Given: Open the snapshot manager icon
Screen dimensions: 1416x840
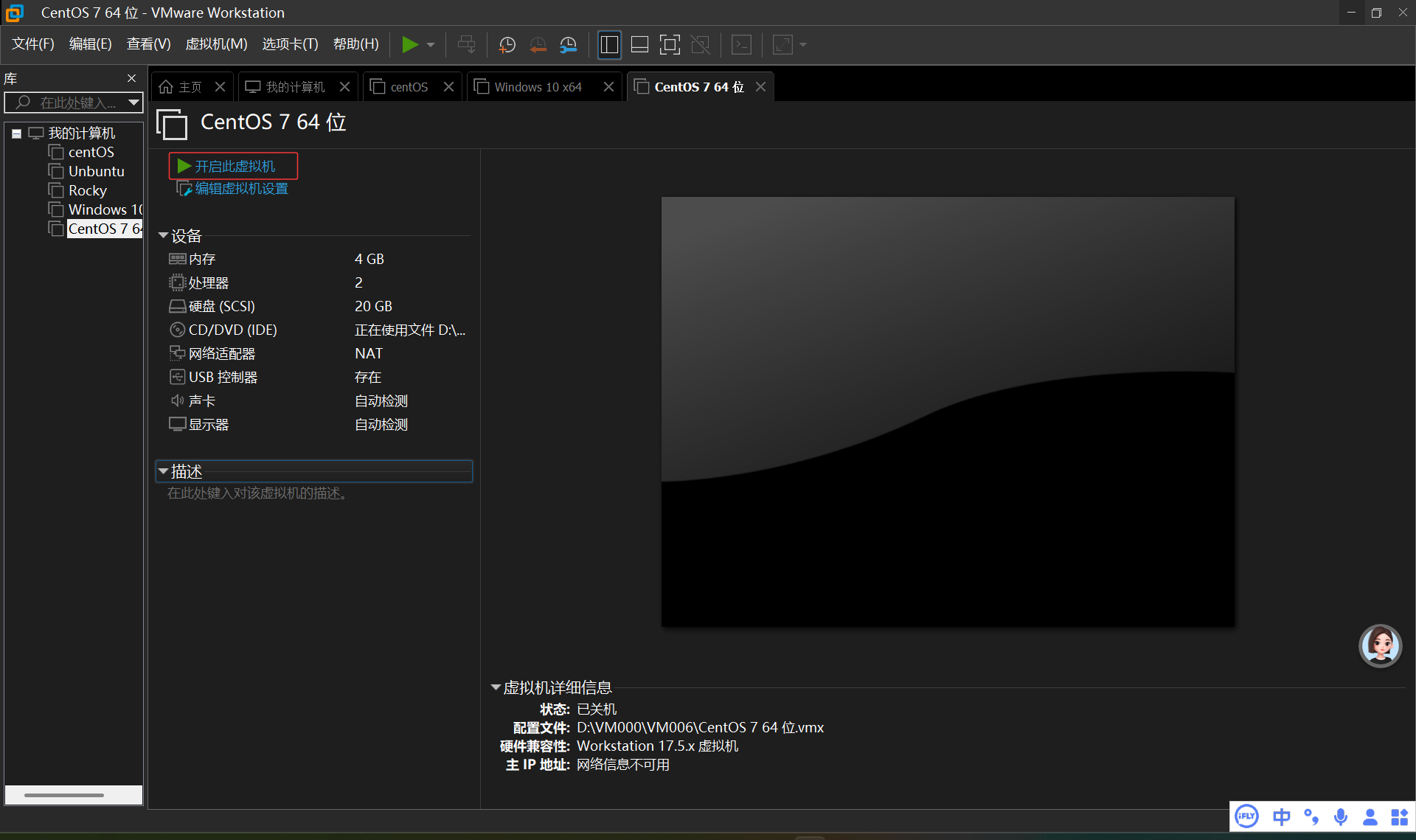Looking at the screenshot, I should 568,45.
